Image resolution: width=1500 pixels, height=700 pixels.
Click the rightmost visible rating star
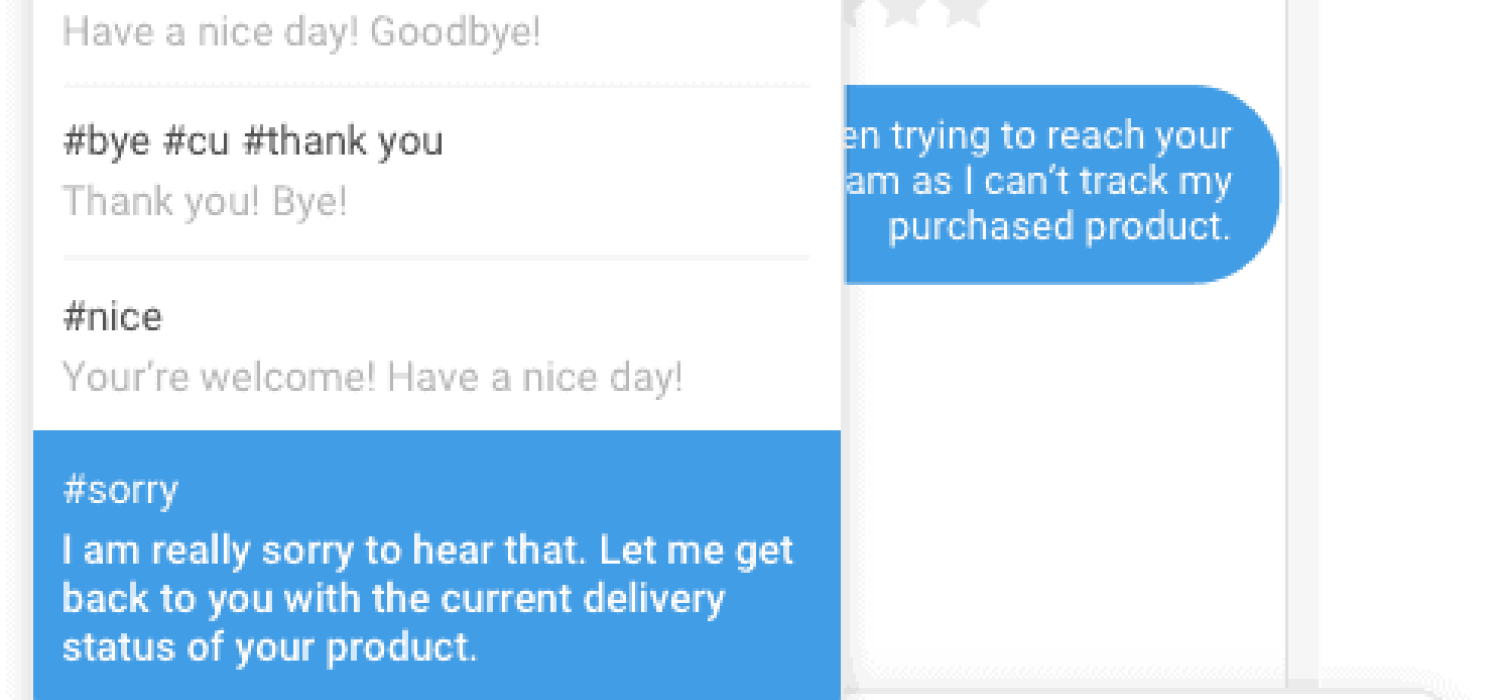click(x=962, y=12)
